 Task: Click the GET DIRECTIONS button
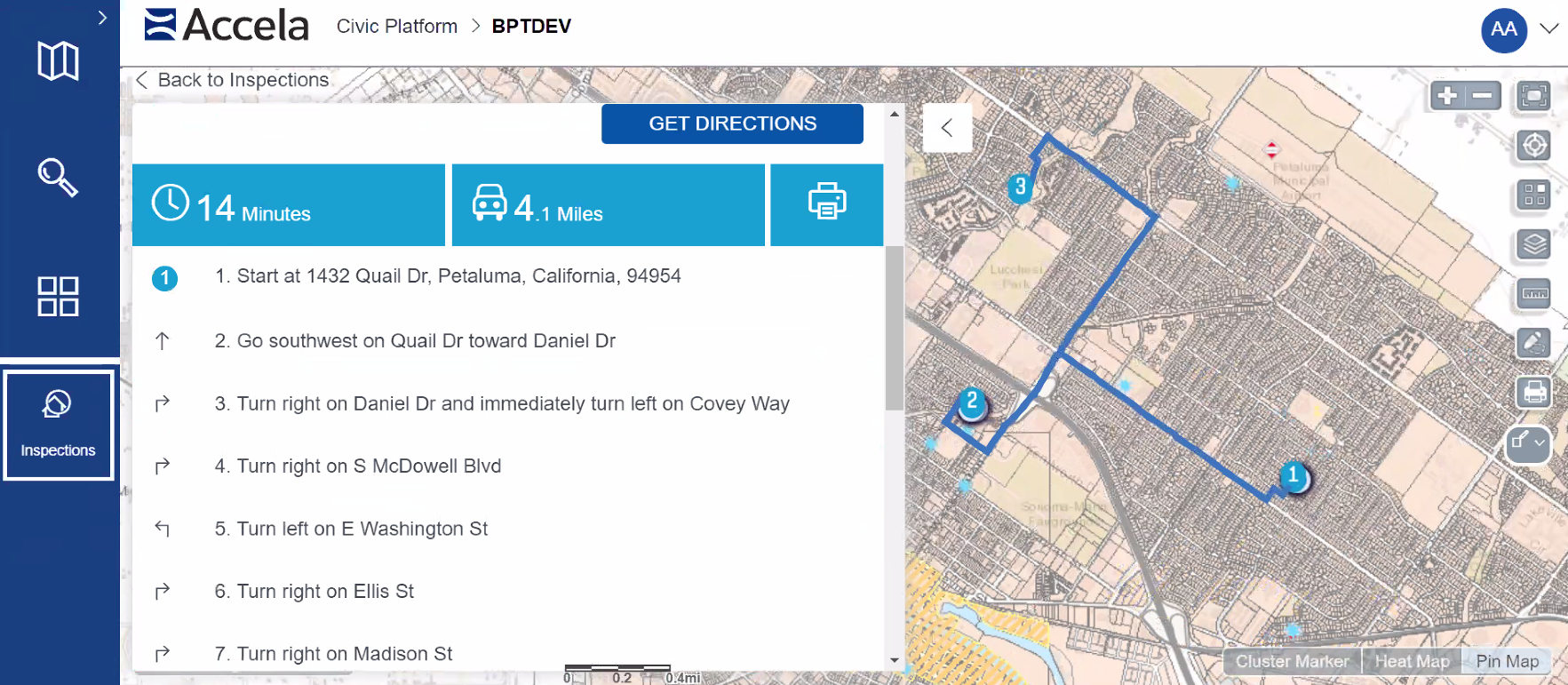pyautogui.click(x=732, y=123)
